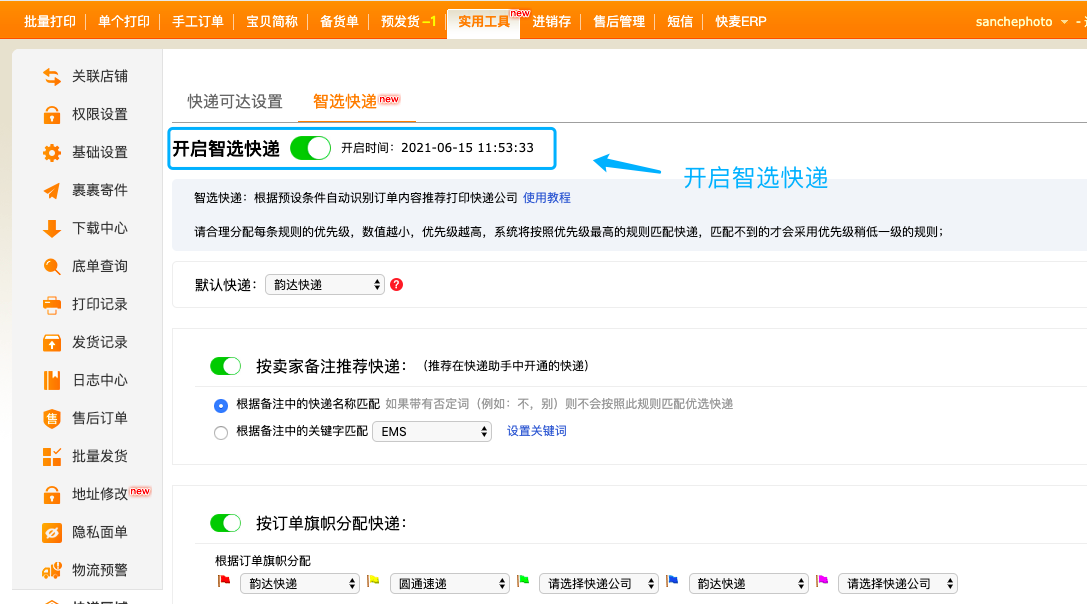
Task: Click the 日志中心 book icon
Action: pyautogui.click(x=52, y=380)
